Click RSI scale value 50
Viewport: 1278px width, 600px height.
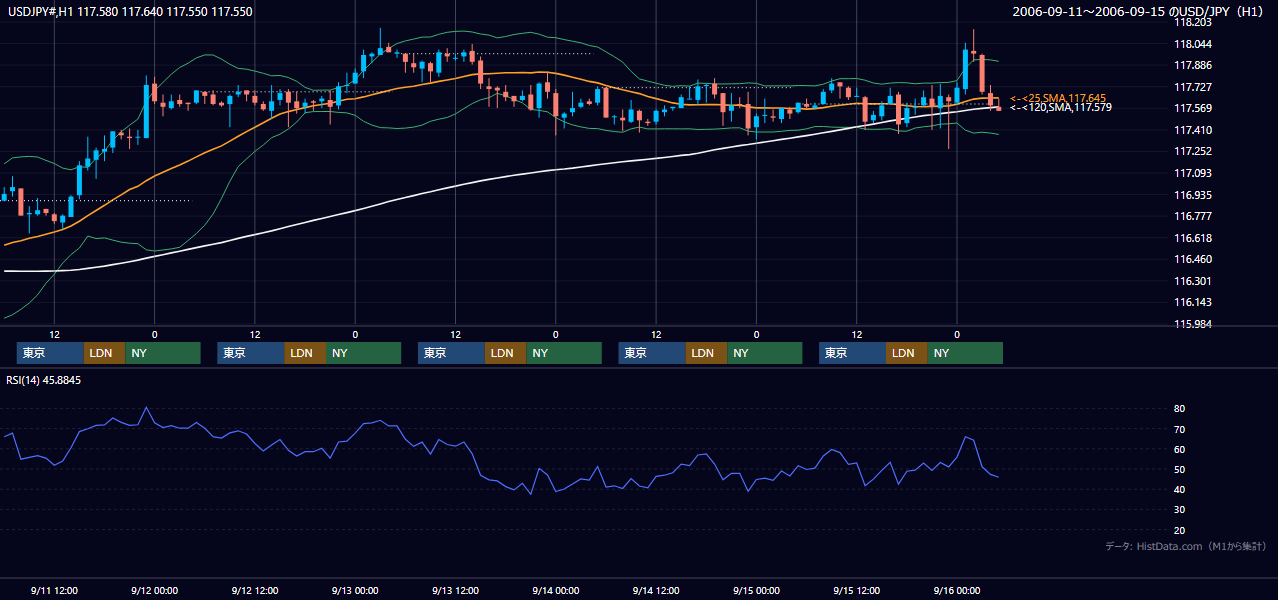coord(1179,469)
